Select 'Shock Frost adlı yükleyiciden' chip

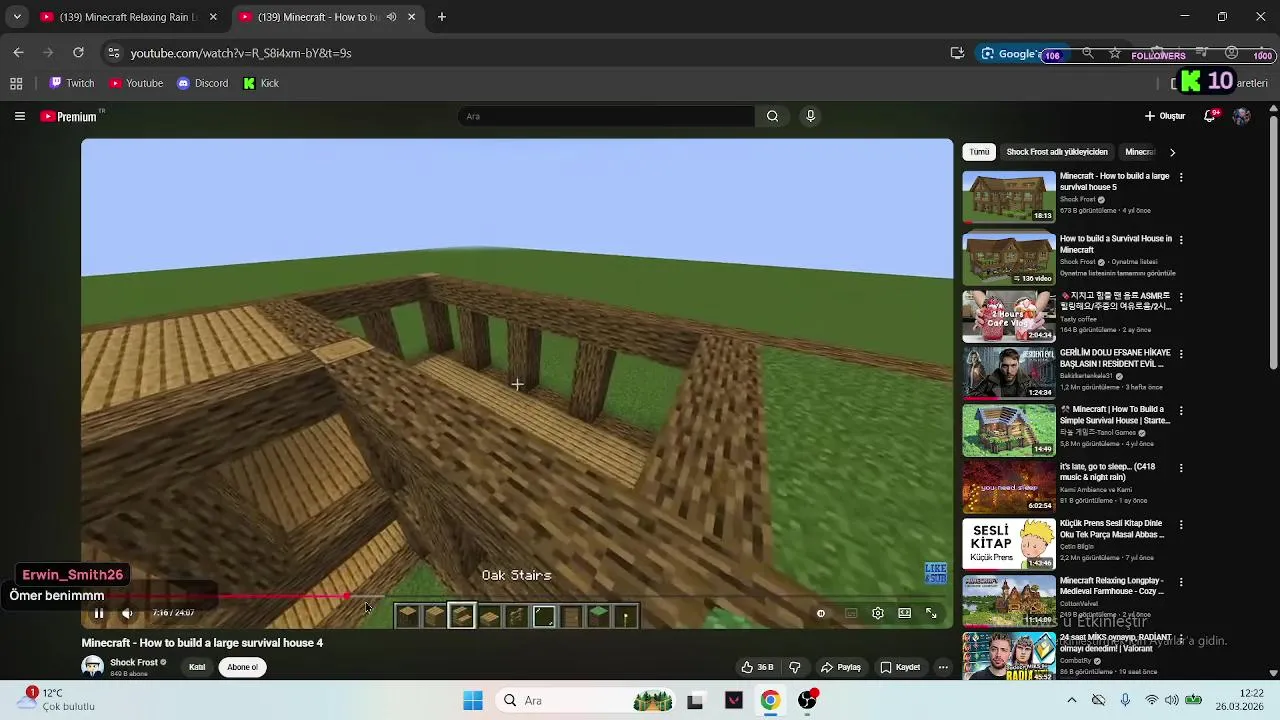(x=1057, y=152)
